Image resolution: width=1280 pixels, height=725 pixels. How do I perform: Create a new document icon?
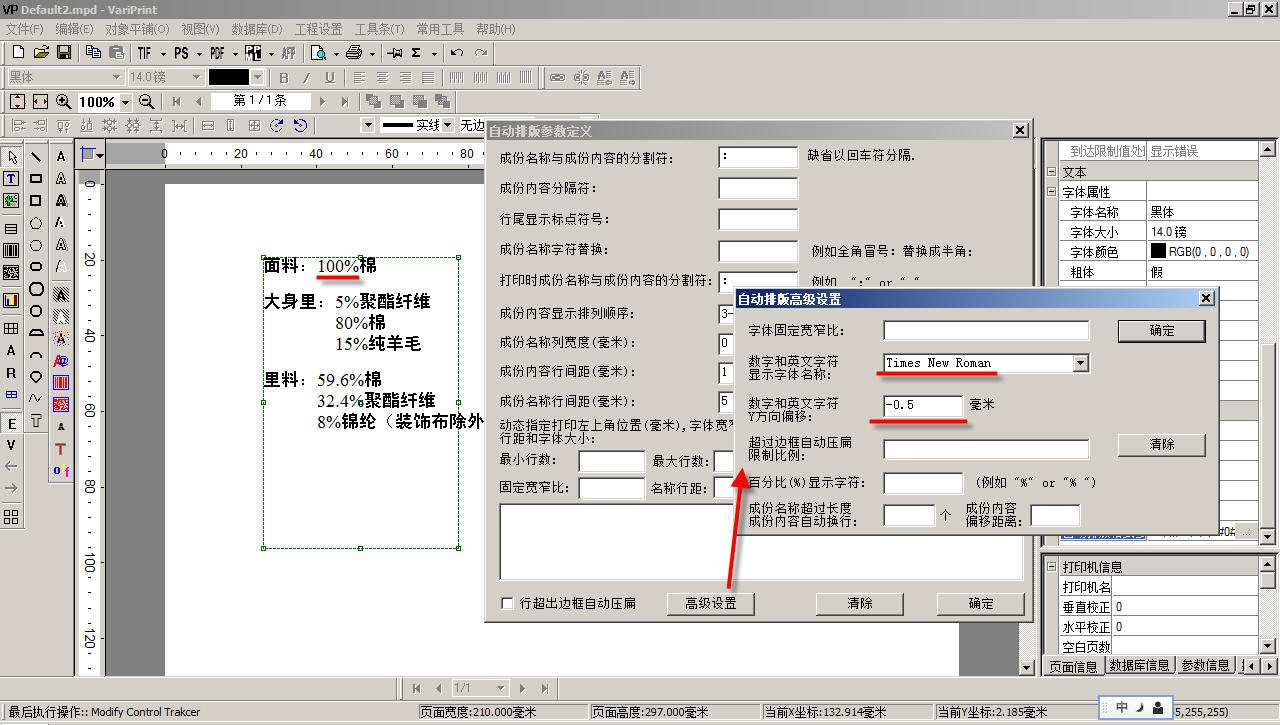17,53
